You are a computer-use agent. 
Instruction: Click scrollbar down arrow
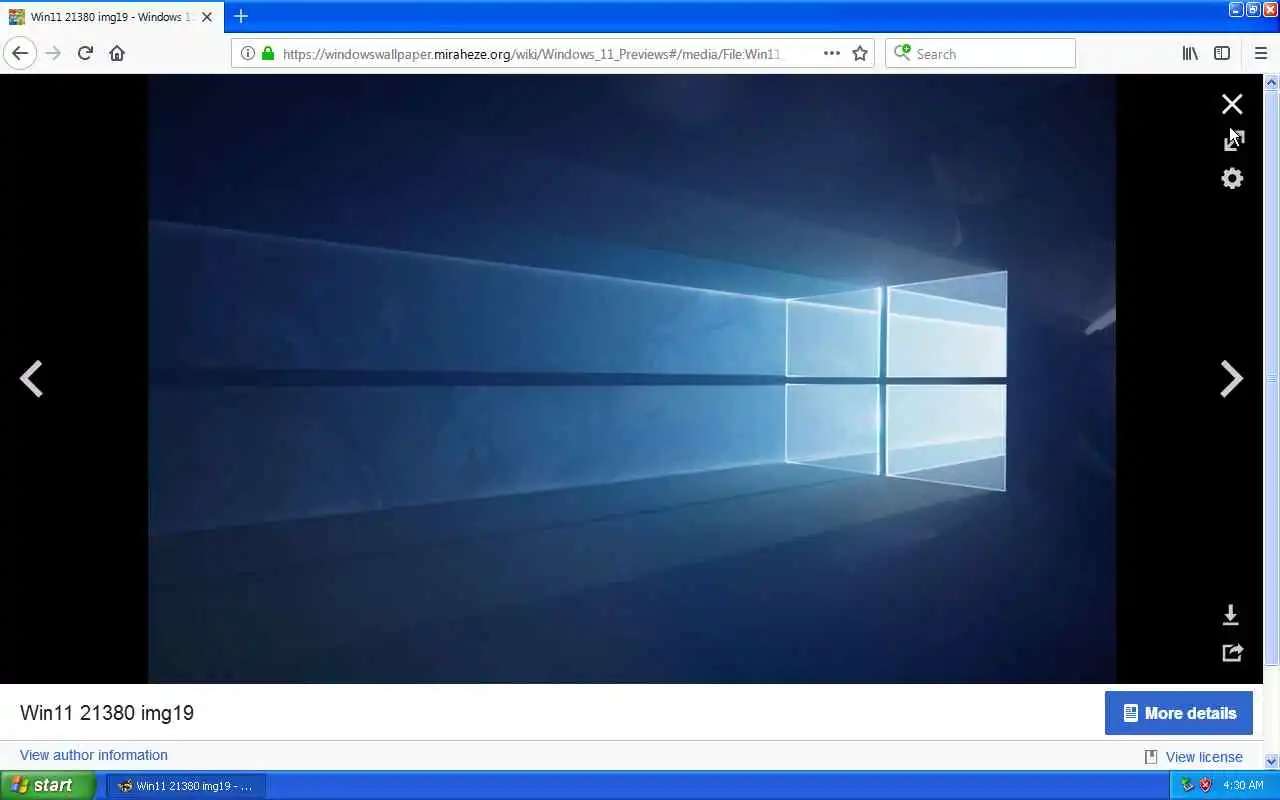pyautogui.click(x=1272, y=761)
